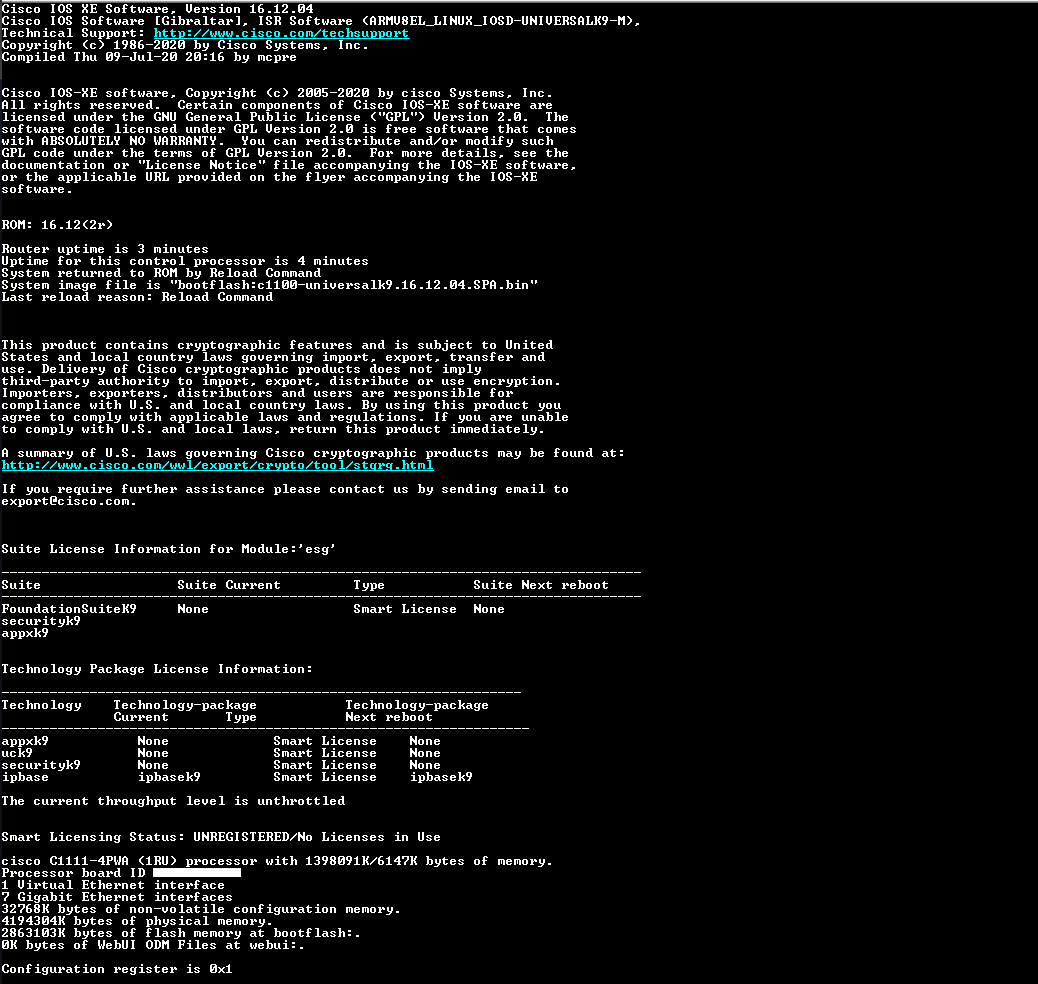Open the Cisco techsupport link

pos(281,33)
